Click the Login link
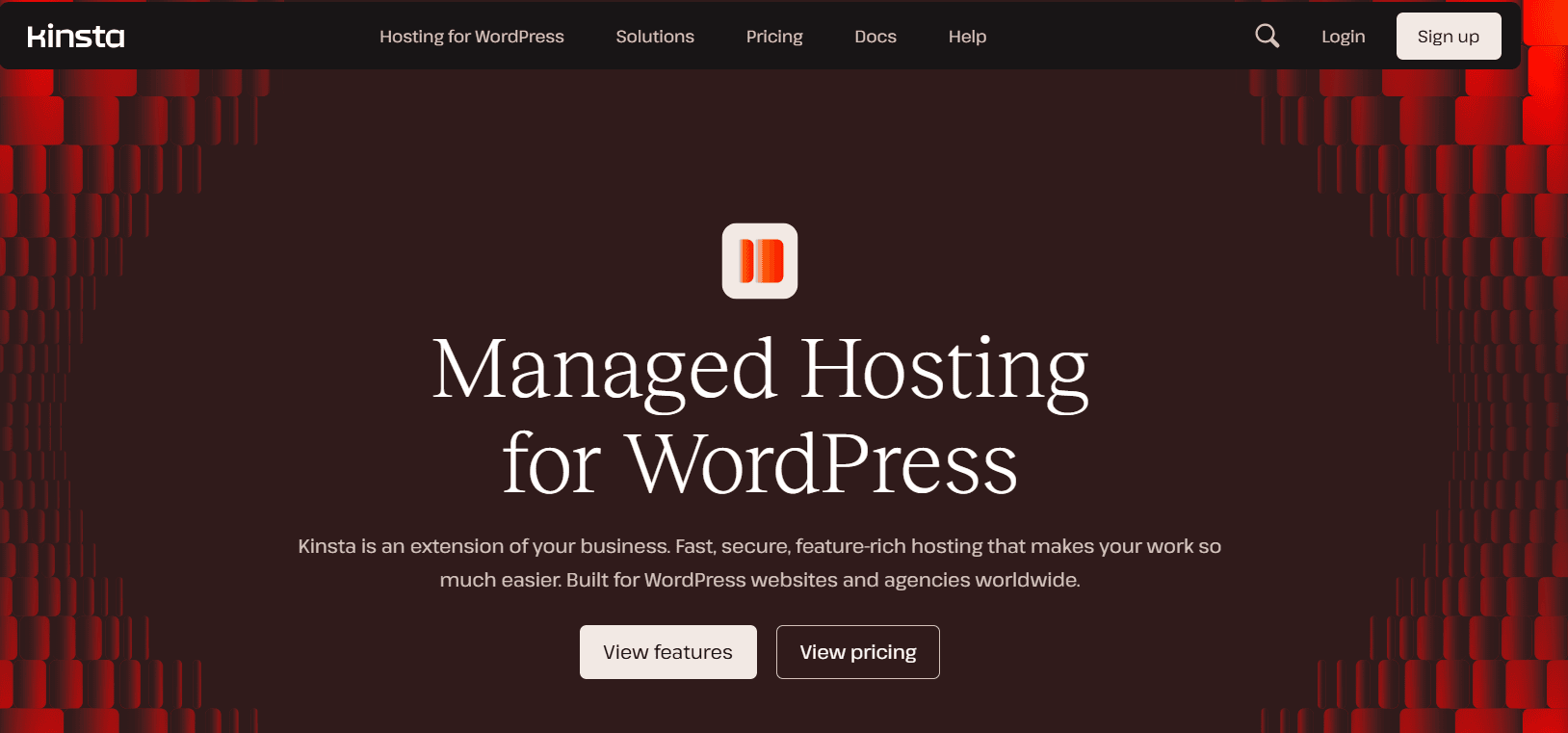Viewport: 1568px width, 733px height. click(1344, 37)
